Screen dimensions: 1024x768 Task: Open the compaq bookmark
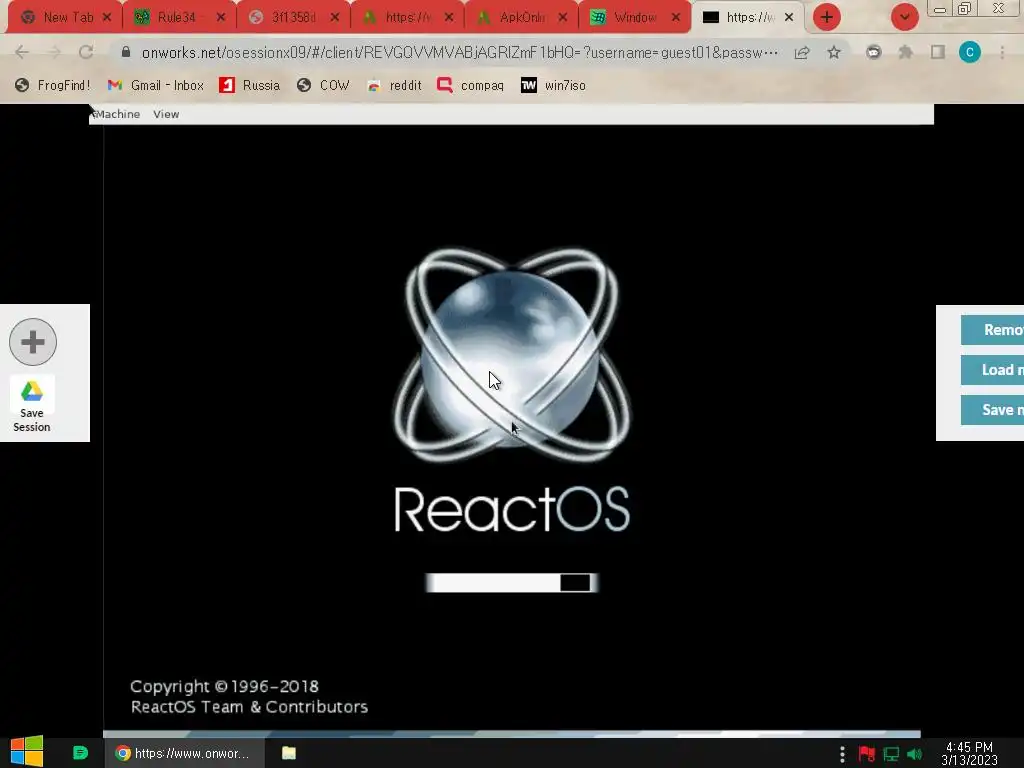470,85
